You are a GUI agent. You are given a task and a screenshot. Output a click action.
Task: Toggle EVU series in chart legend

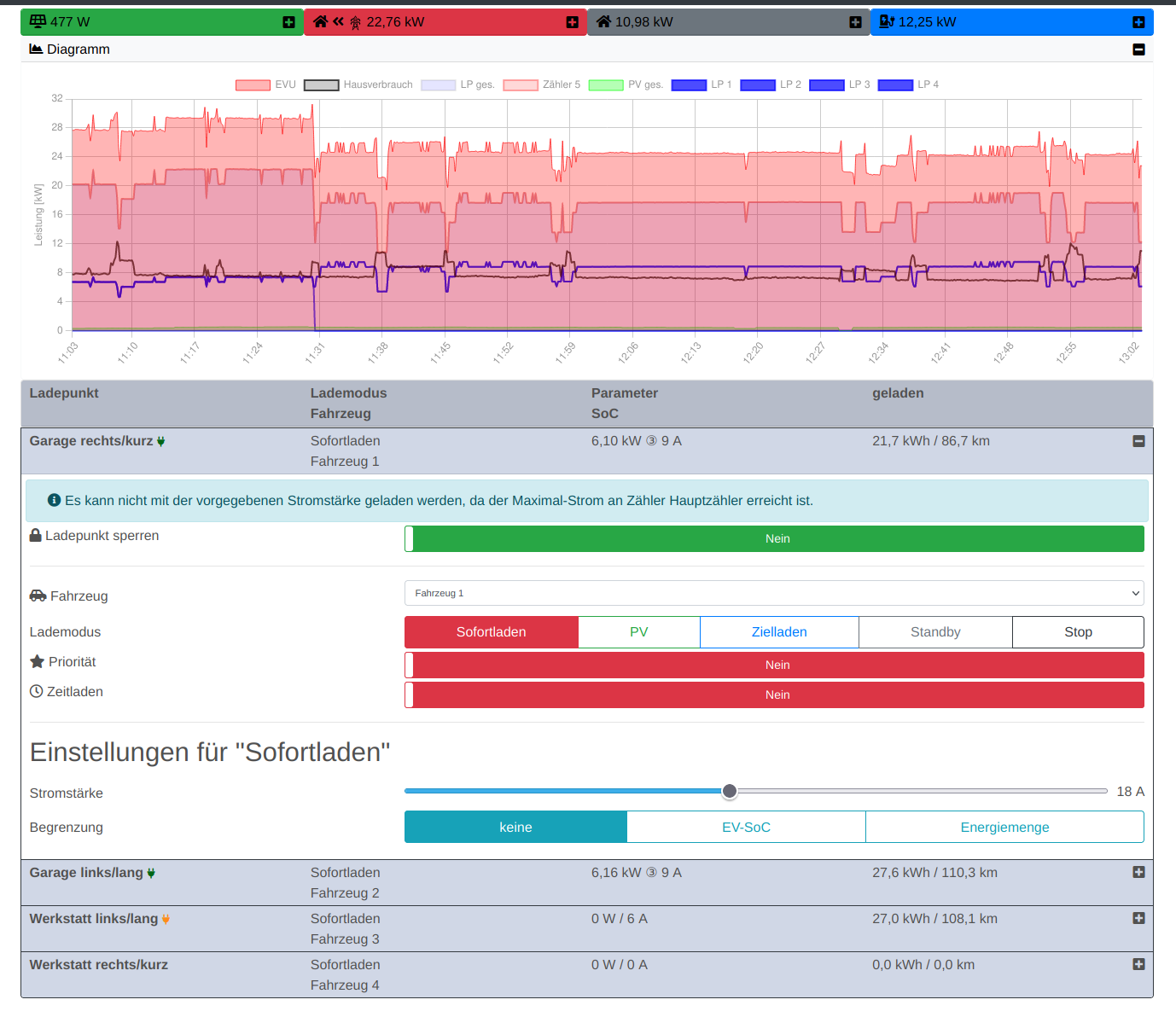click(265, 84)
